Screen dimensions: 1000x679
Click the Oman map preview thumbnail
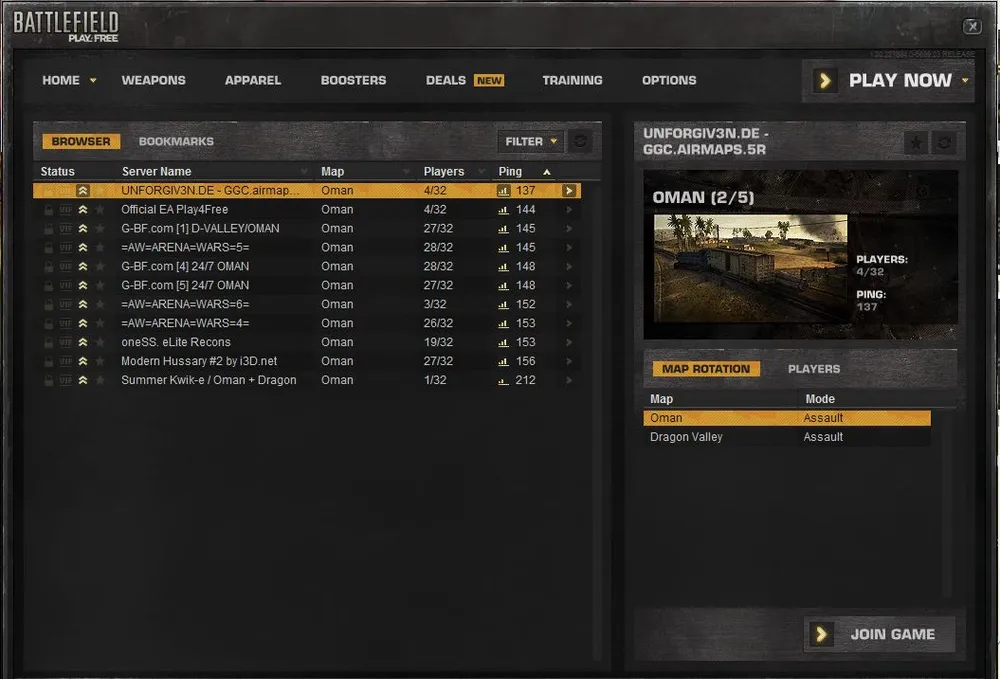751,268
